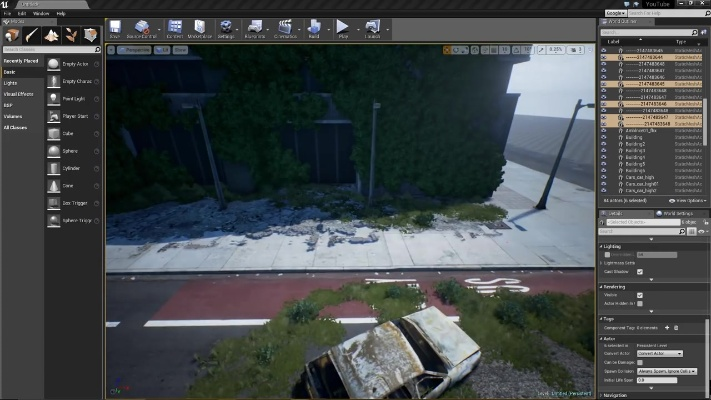
Task: Open the Marketplace toolbar icon
Action: 201,29
